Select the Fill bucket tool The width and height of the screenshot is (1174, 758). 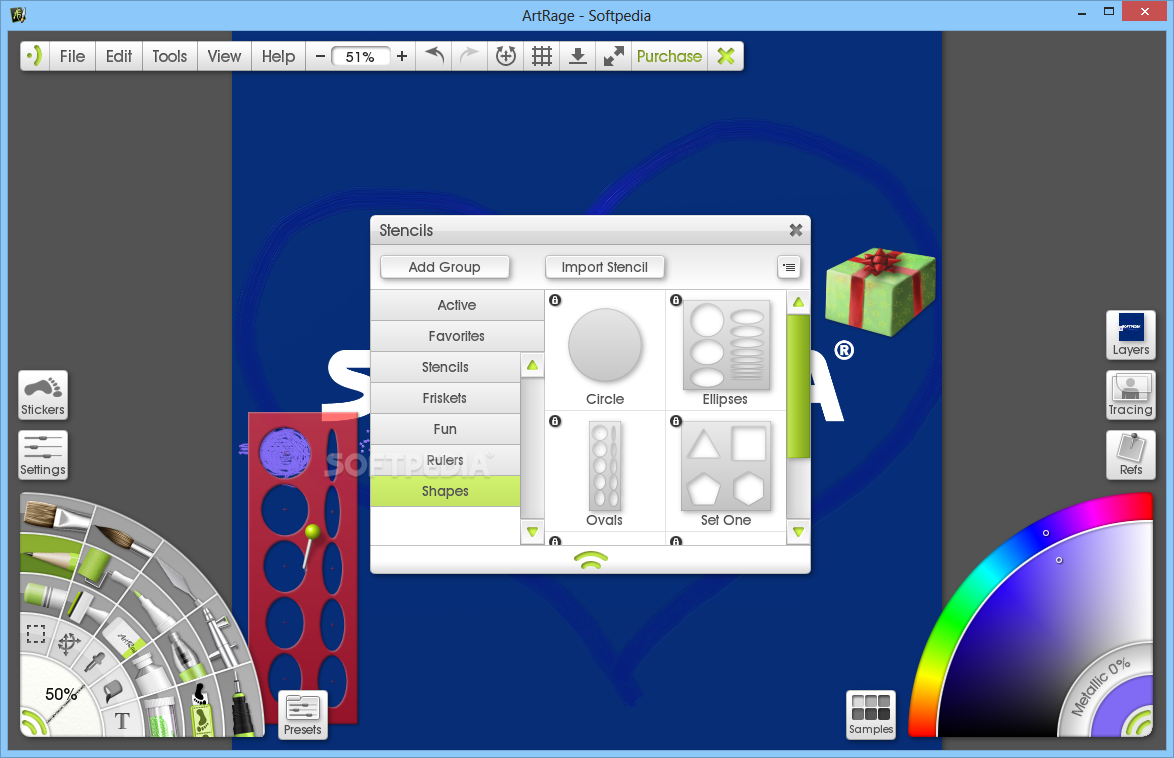(112, 690)
